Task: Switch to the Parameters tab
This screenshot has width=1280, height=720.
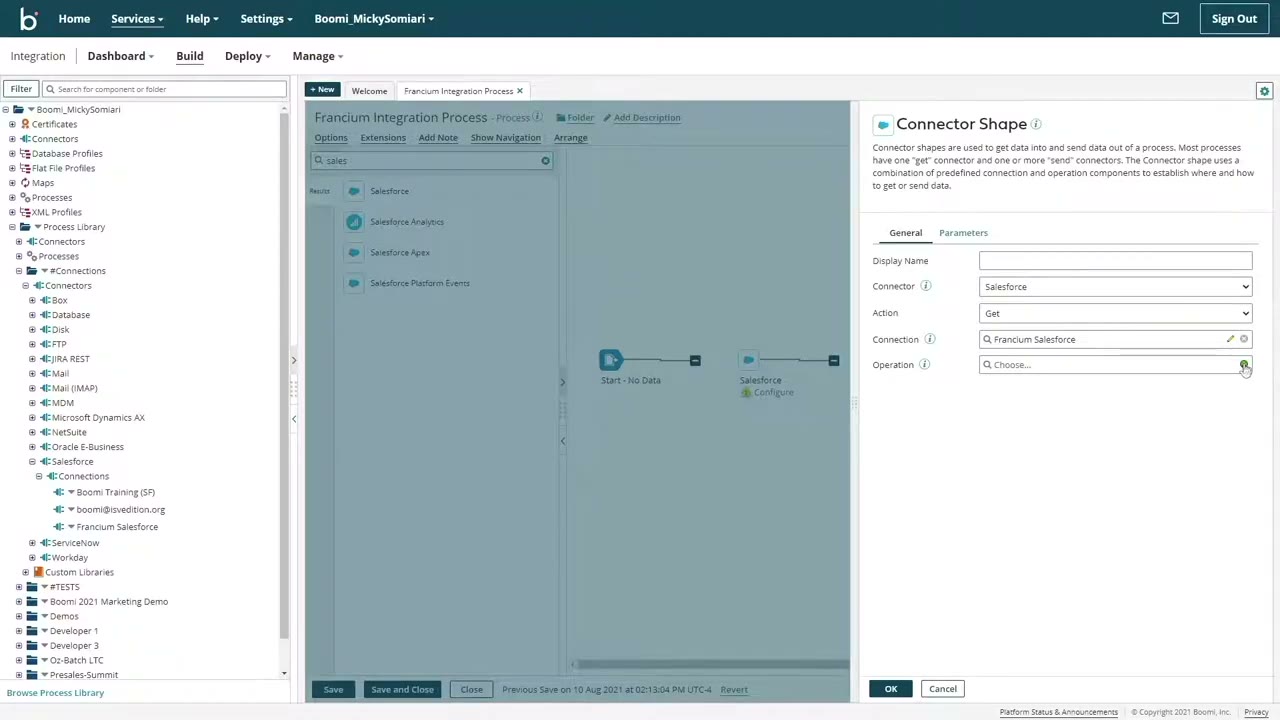Action: click(963, 233)
